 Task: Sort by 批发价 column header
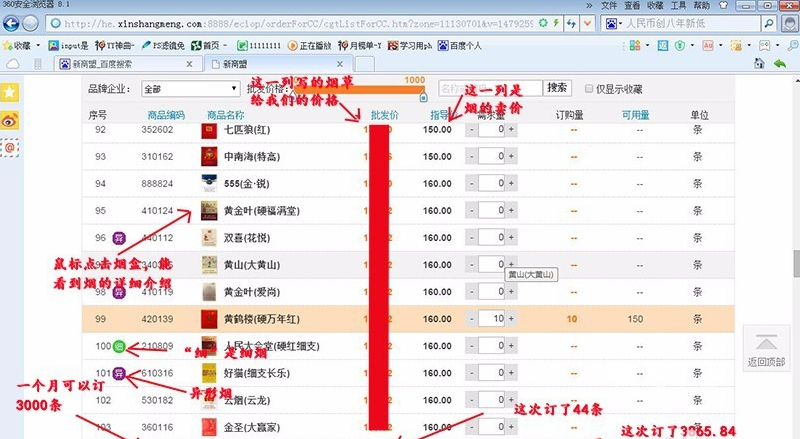384,115
